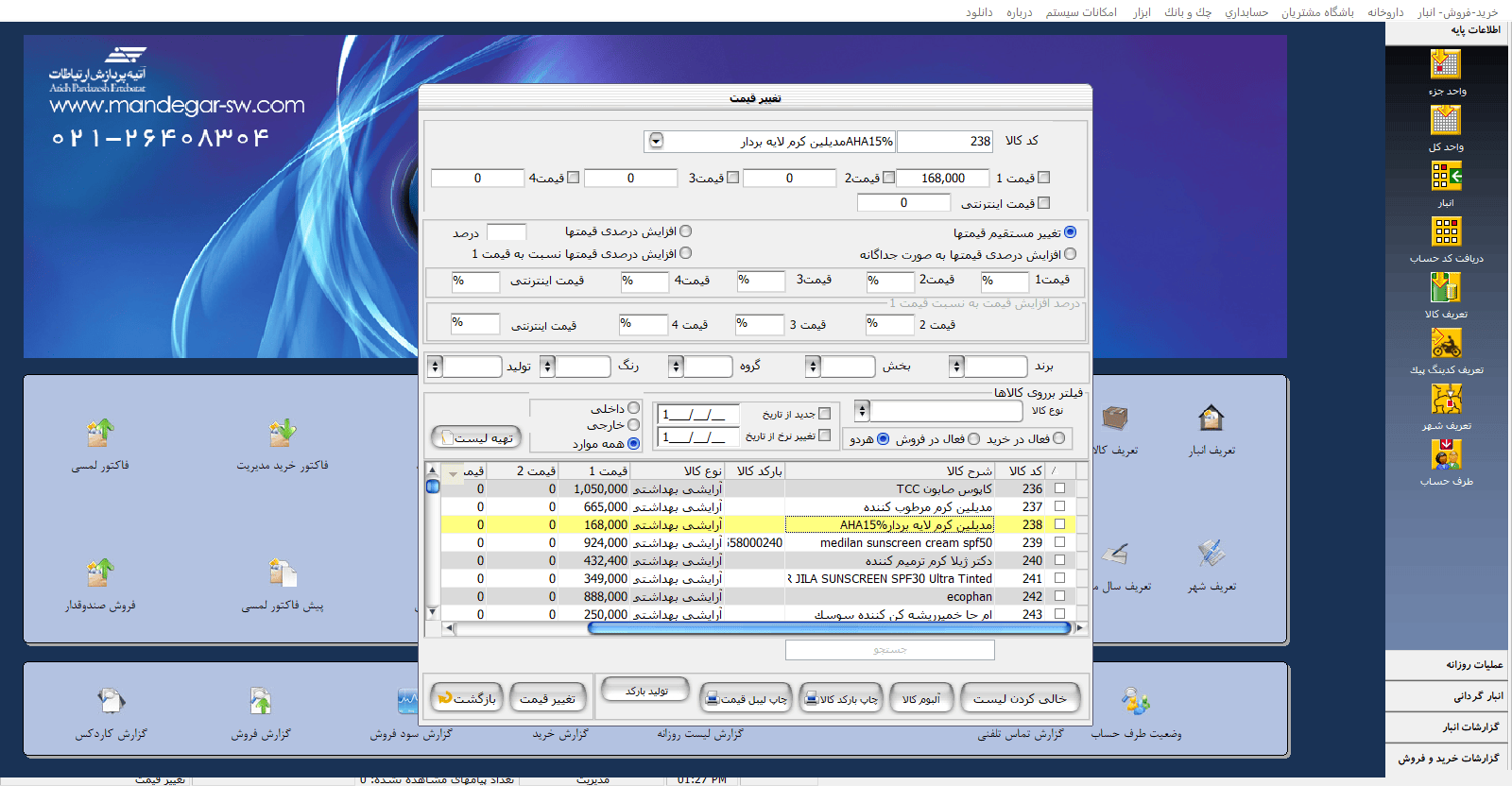Open فاکتور لمسی icon
The height and width of the screenshot is (786, 1512).
(100, 434)
